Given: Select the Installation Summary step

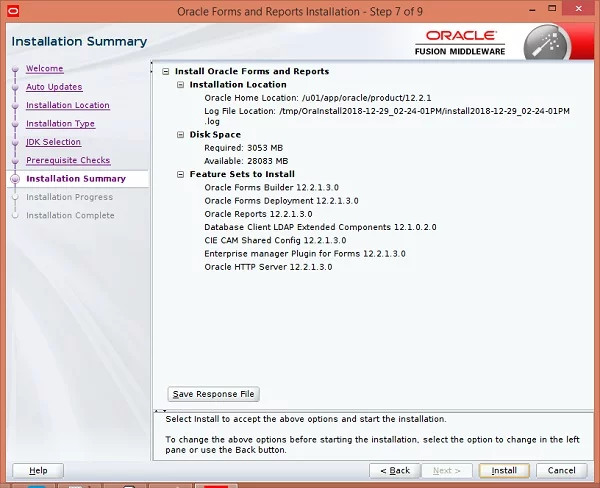Looking at the screenshot, I should (76, 179).
